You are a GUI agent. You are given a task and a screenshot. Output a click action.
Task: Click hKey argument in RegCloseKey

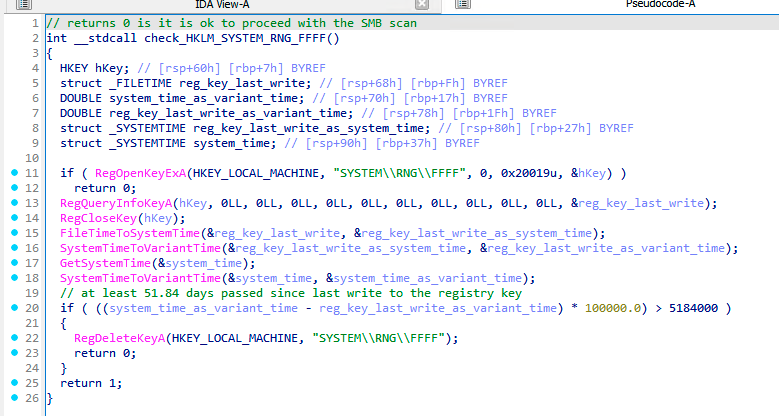(157, 218)
